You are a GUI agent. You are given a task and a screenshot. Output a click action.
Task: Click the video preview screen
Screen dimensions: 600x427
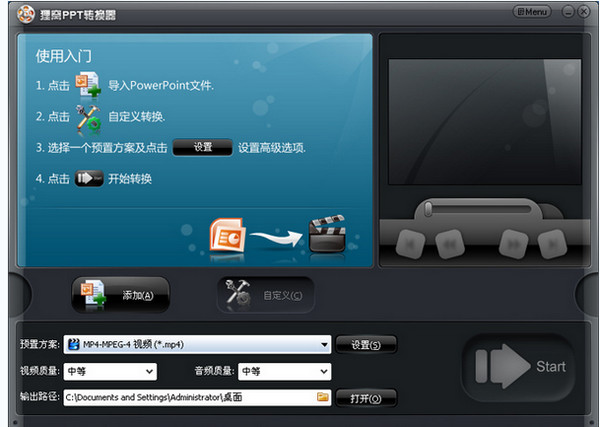click(485, 122)
